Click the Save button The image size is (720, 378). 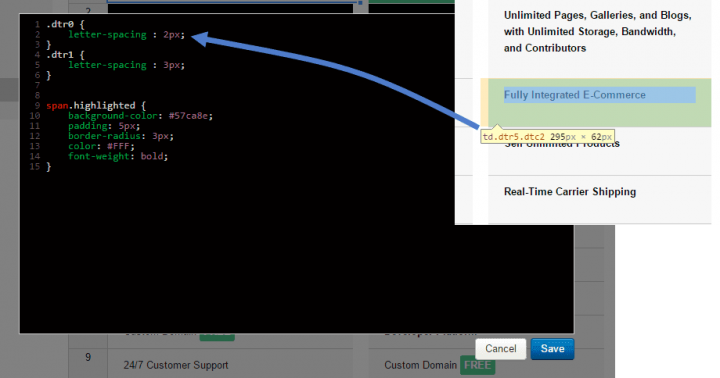point(552,349)
